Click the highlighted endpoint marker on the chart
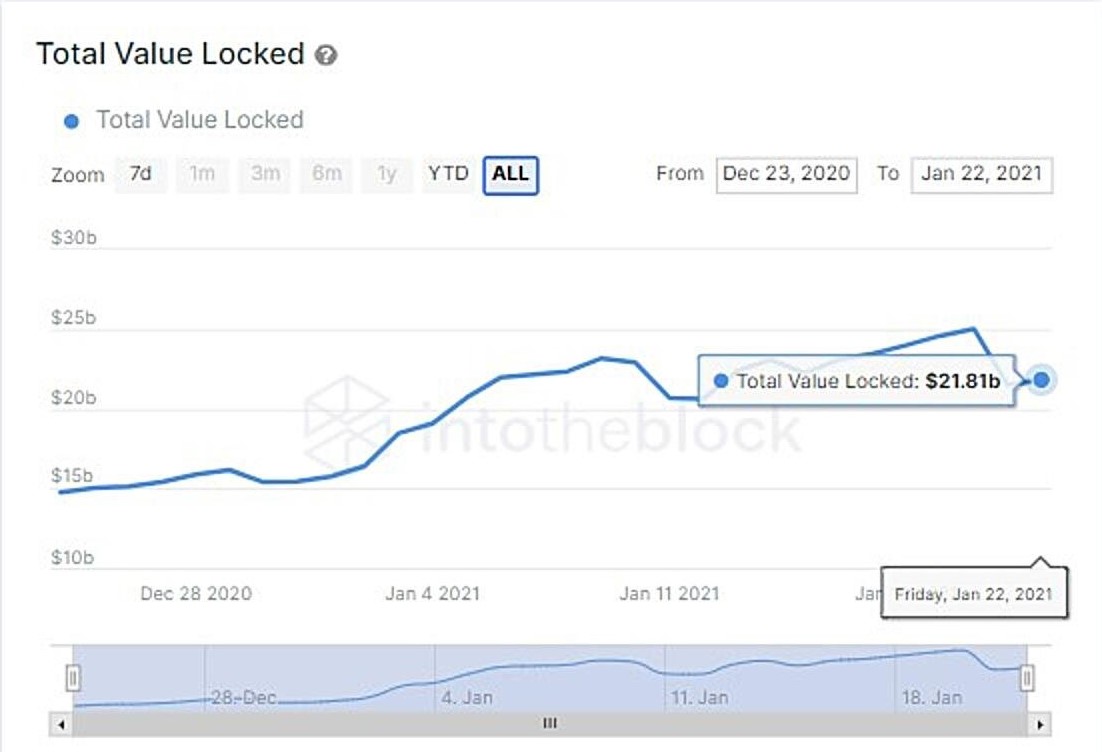 click(x=1041, y=380)
